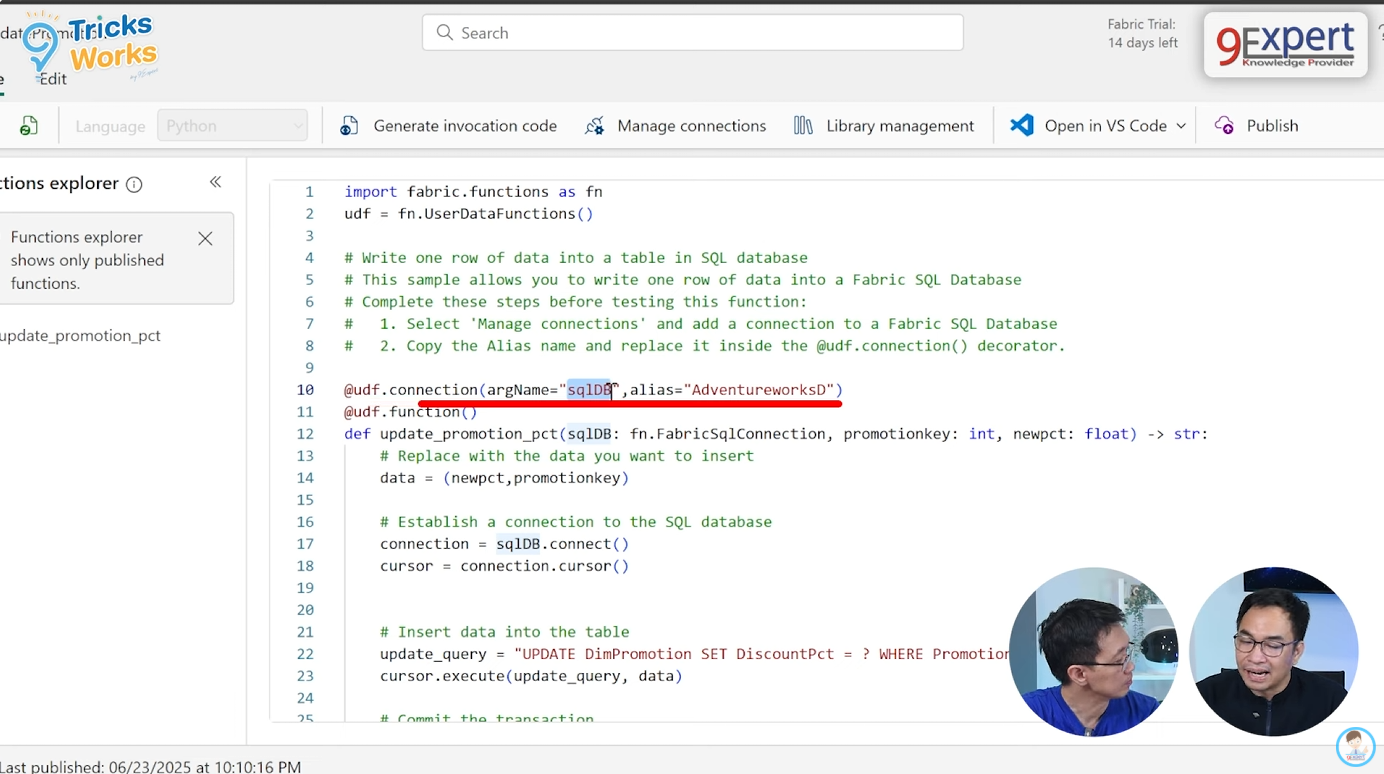Image resolution: width=1384 pixels, height=774 pixels.
Task: Click the Publish icon
Action: 1224,125
